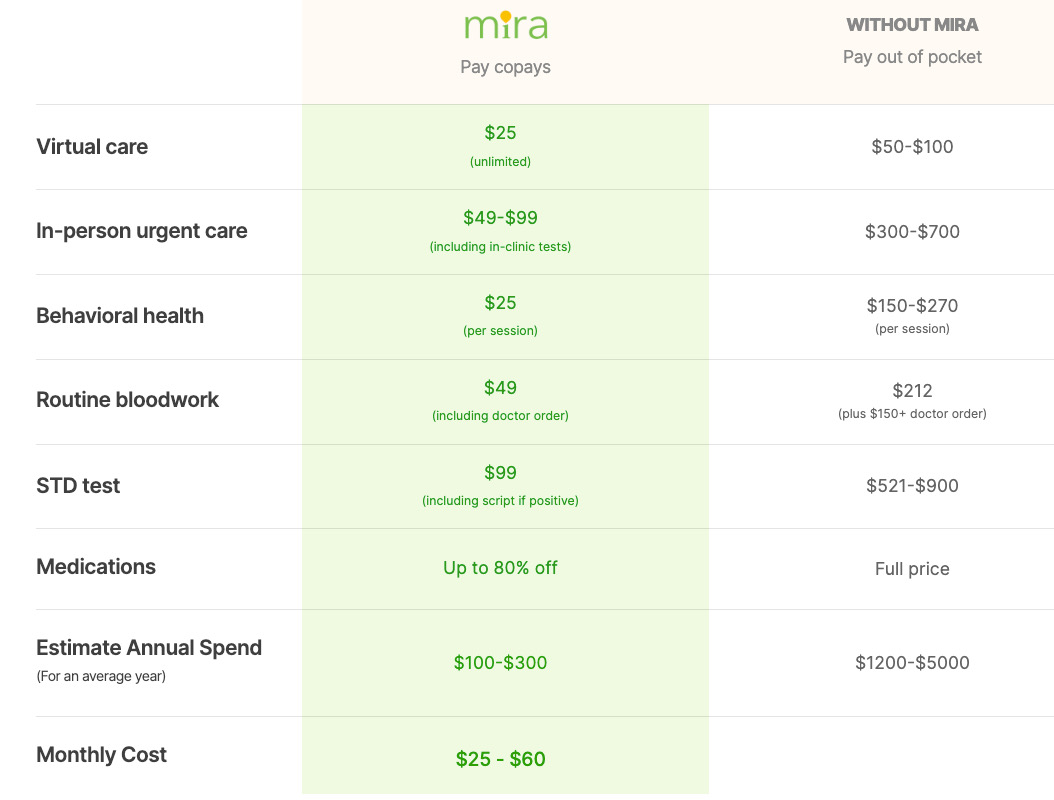Screen dimensions: 1054x800
Task: Click the 'Full price' medications cell
Action: click(x=912, y=569)
